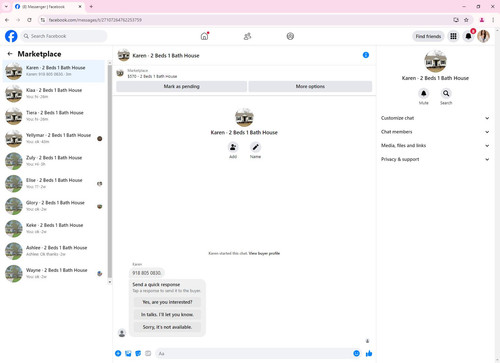Click the conversation list scrollbar
The image size is (500, 363).
pyautogui.click(x=110, y=172)
